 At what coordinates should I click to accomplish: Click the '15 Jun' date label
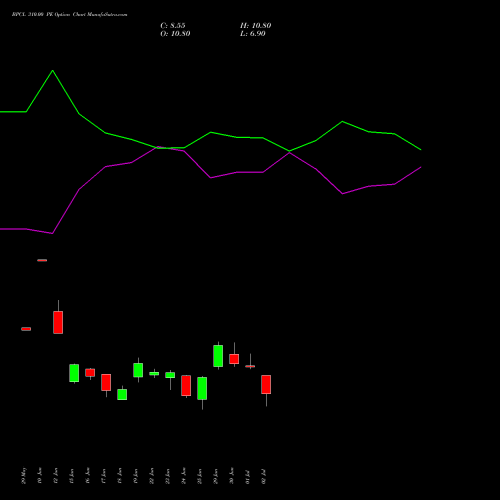coord(72,476)
